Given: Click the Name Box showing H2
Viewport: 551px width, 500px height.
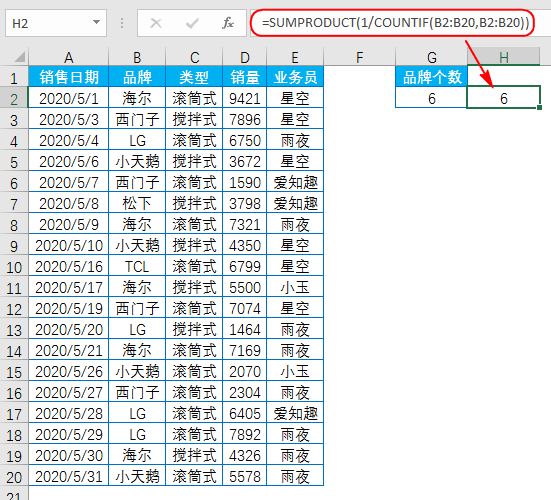Looking at the screenshot, I should pyautogui.click(x=56, y=23).
